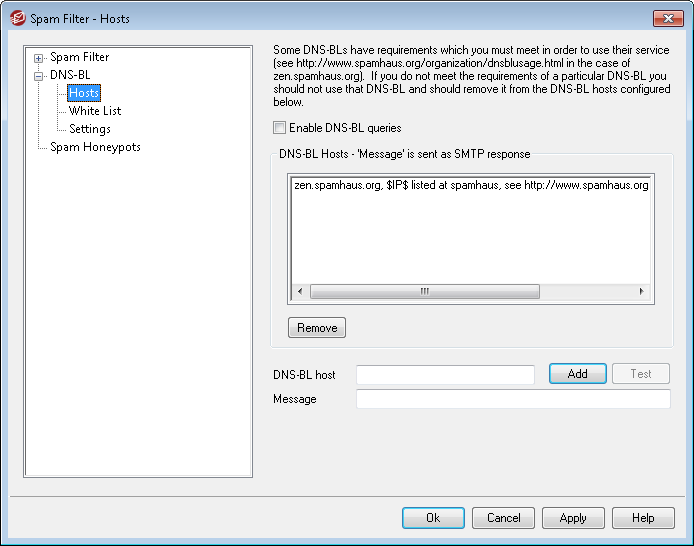Expand the Spam Filter tree node
The width and height of the screenshot is (694, 546).
(39, 58)
